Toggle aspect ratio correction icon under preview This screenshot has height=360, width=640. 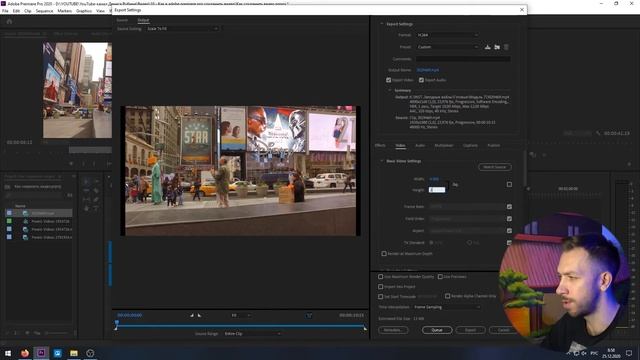tap(309, 315)
